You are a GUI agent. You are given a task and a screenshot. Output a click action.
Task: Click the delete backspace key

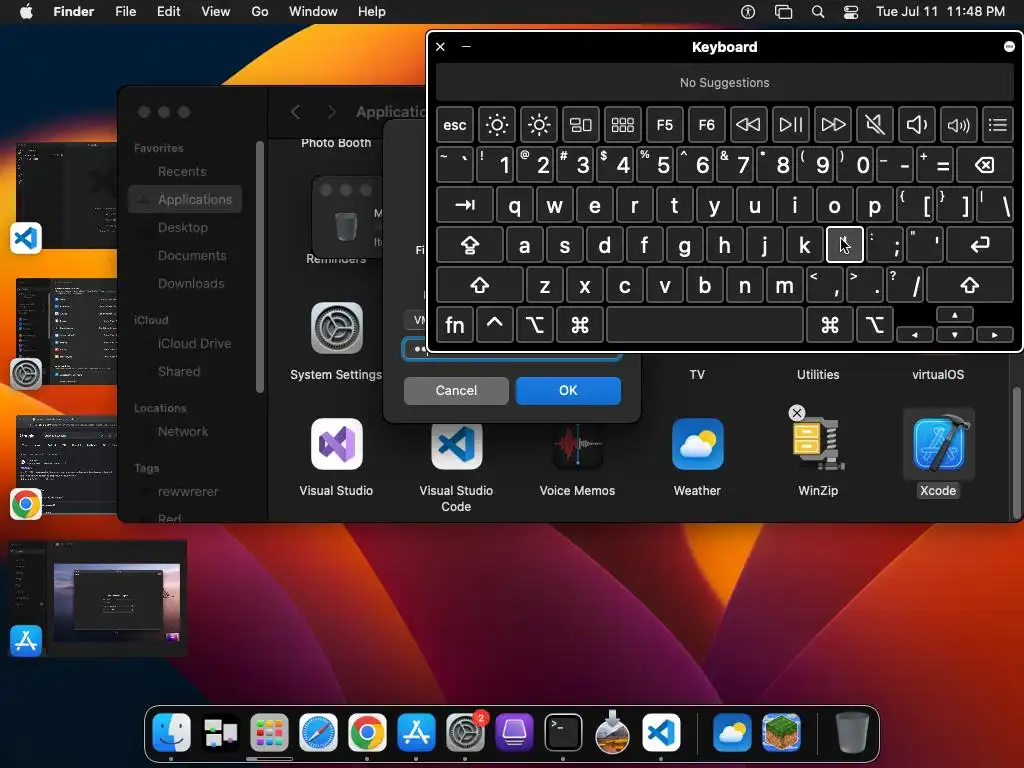point(985,165)
